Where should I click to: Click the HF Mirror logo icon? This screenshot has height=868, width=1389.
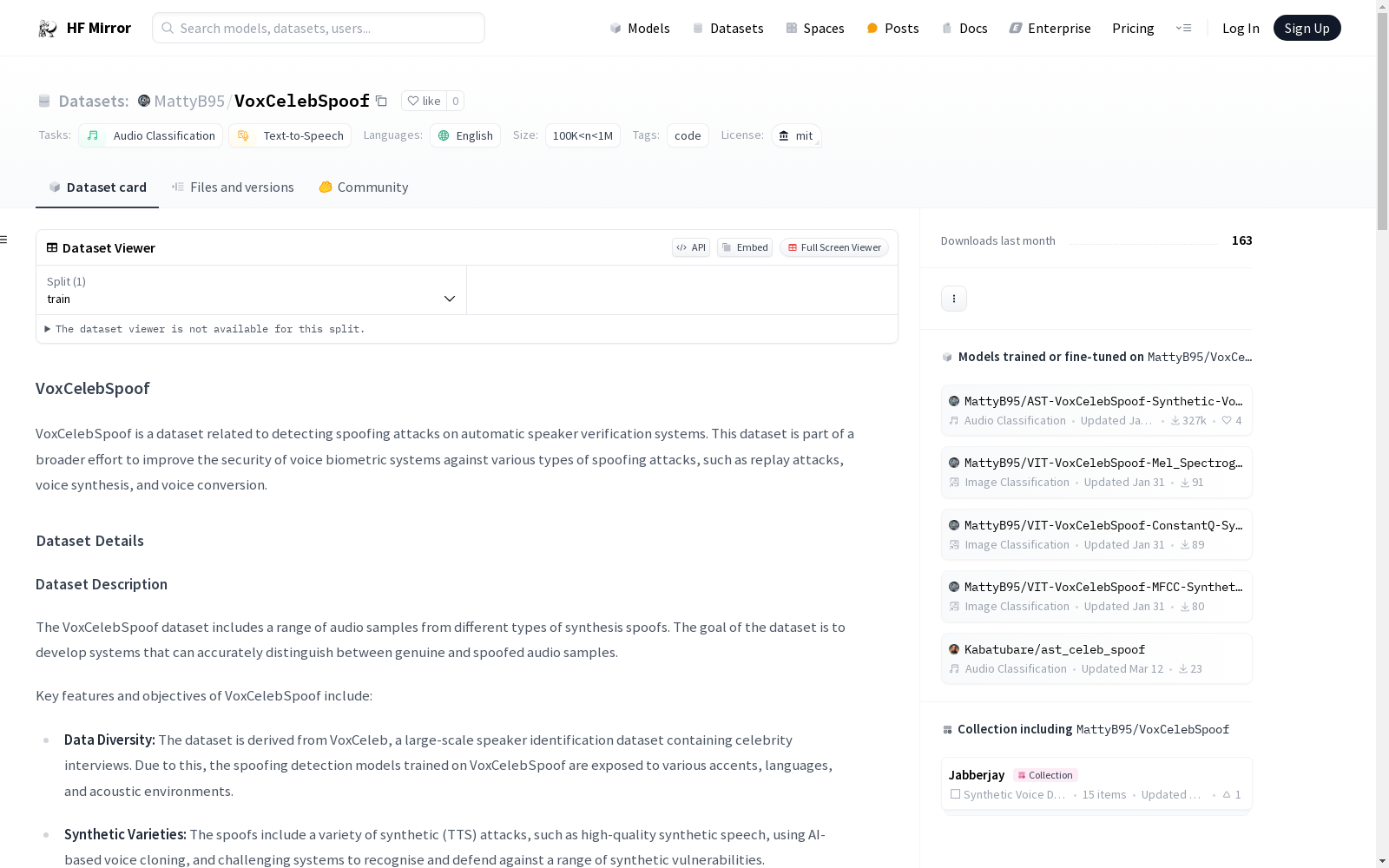click(x=48, y=29)
